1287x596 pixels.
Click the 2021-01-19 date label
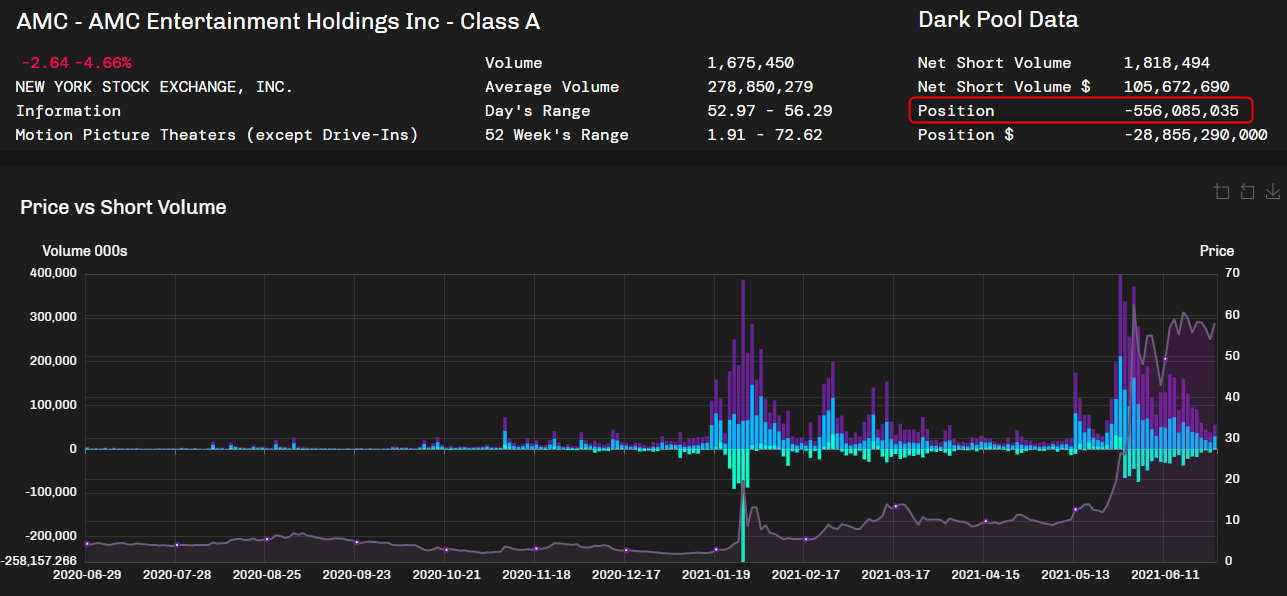tap(716, 575)
